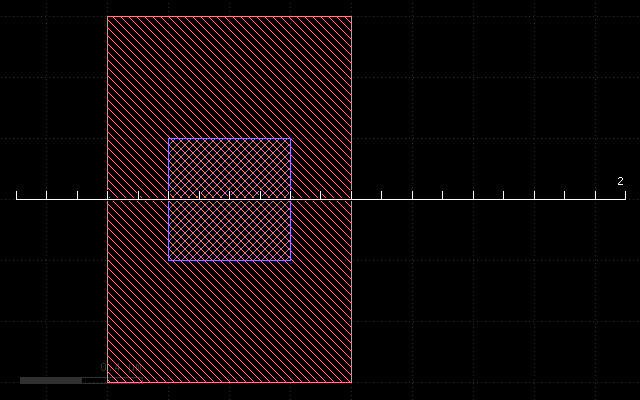Screen dimensions: 640x400
Task: Click the bottom-right corner of blue rectangle
Action: 291,260
